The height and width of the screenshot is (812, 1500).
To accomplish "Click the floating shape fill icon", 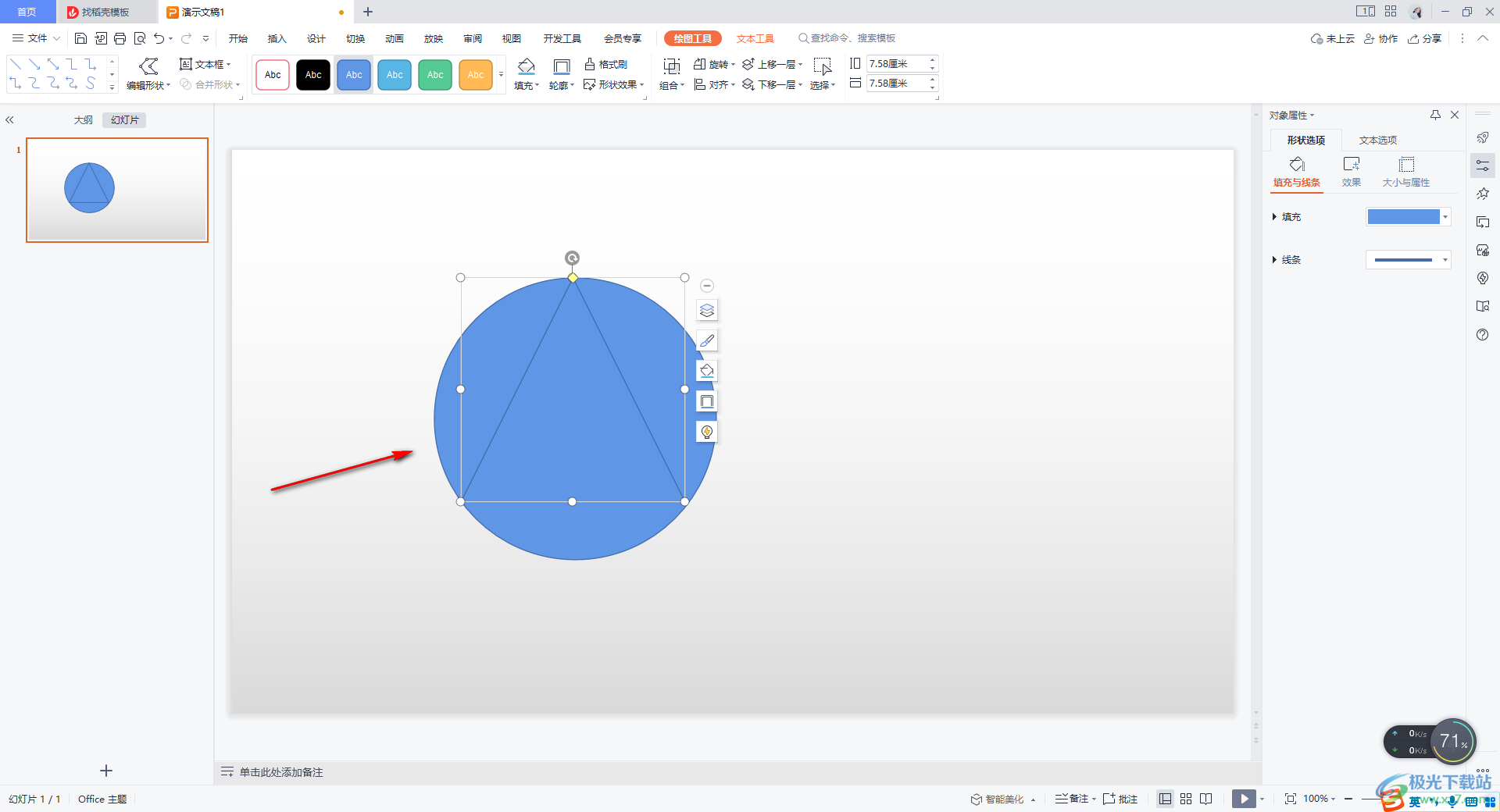I will [x=707, y=371].
